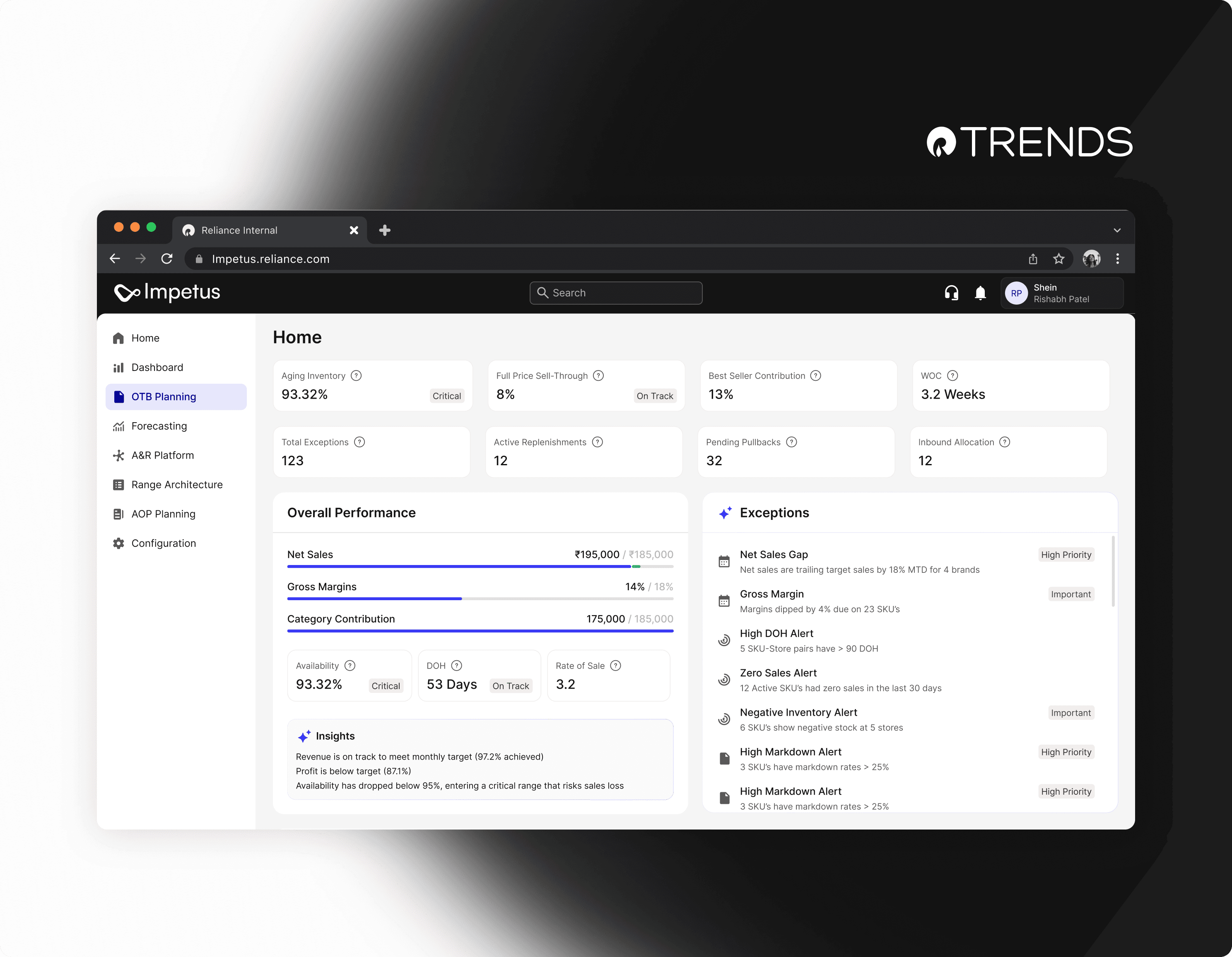Open Forecasting in the sidebar
This screenshot has height=957, width=1232.
coord(159,426)
